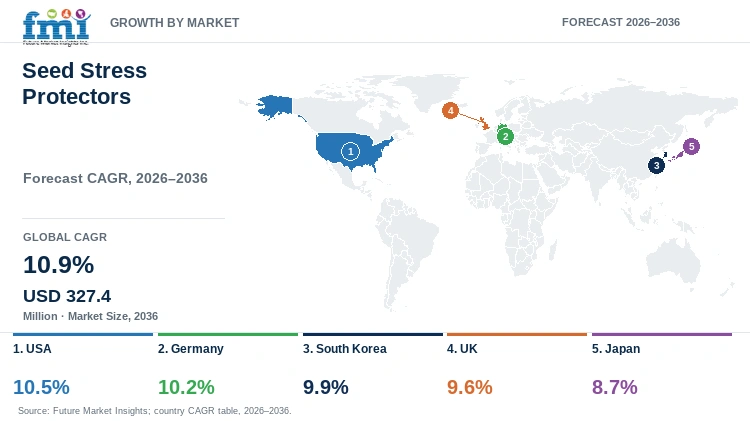Screen dimensions: 750x421
Task: Click purple map marker 5 for Japan
Action: pos(691,146)
